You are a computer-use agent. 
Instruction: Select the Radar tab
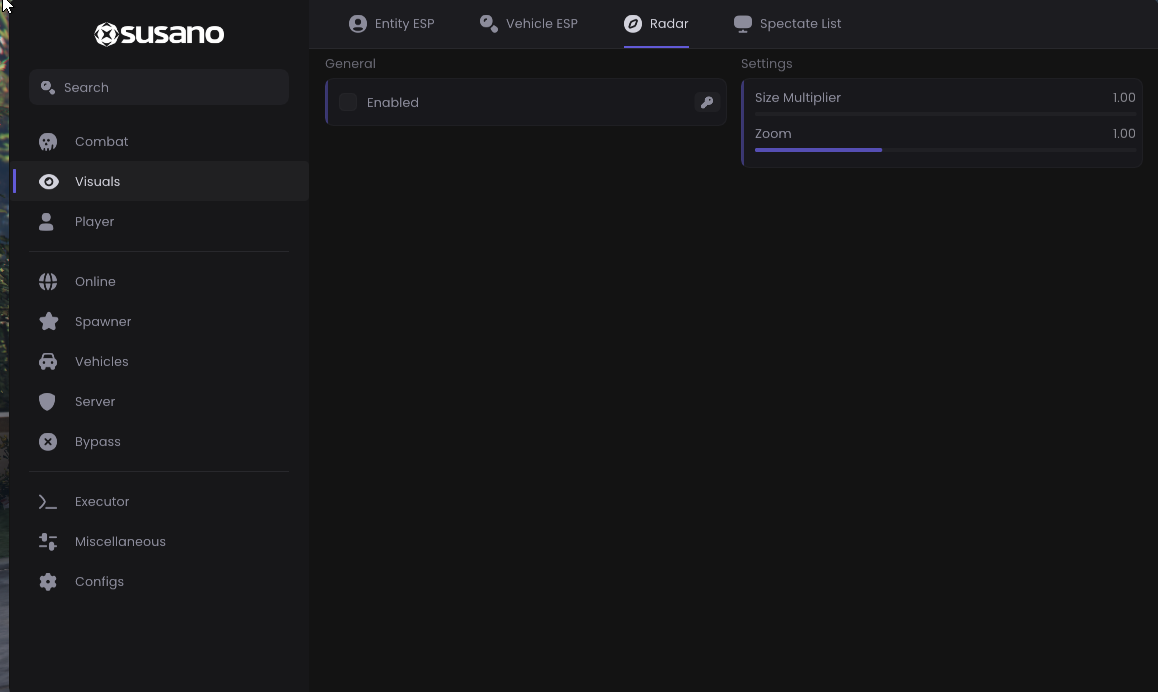(x=656, y=24)
